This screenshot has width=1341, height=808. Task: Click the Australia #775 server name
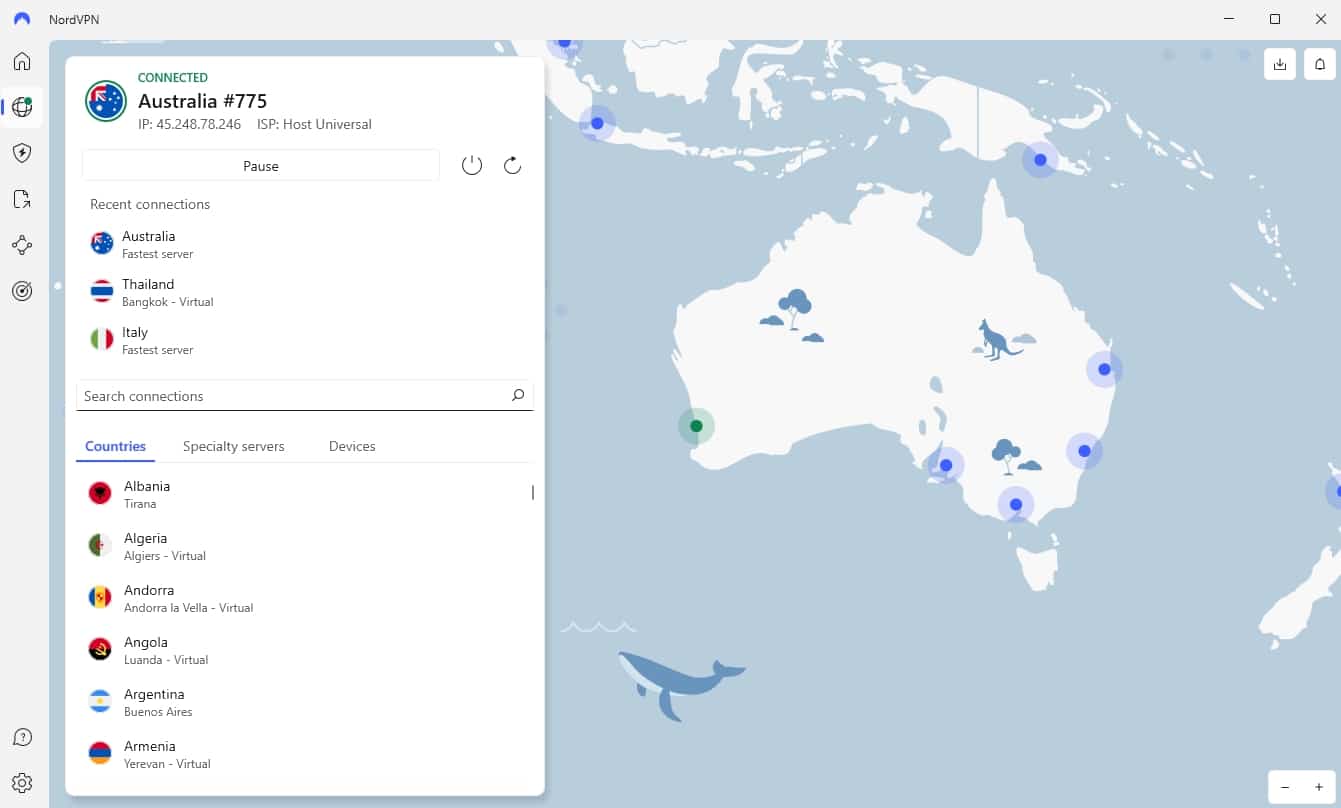tap(202, 101)
